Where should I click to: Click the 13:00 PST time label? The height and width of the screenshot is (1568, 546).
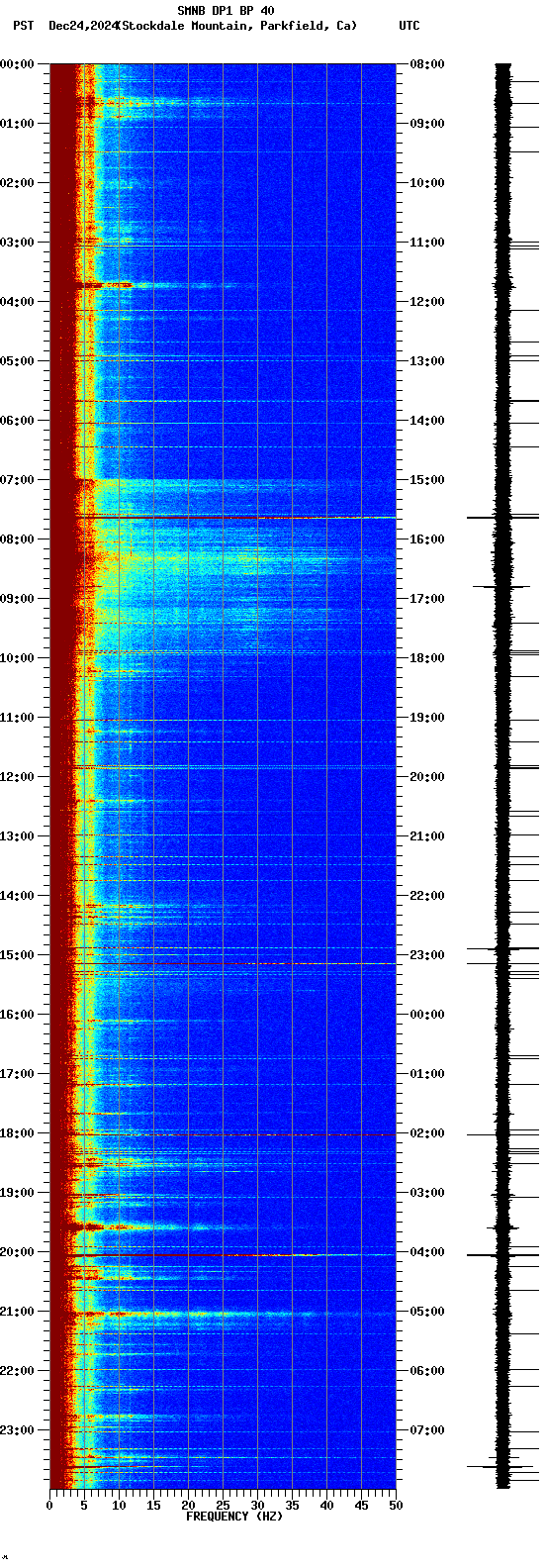pos(18,836)
